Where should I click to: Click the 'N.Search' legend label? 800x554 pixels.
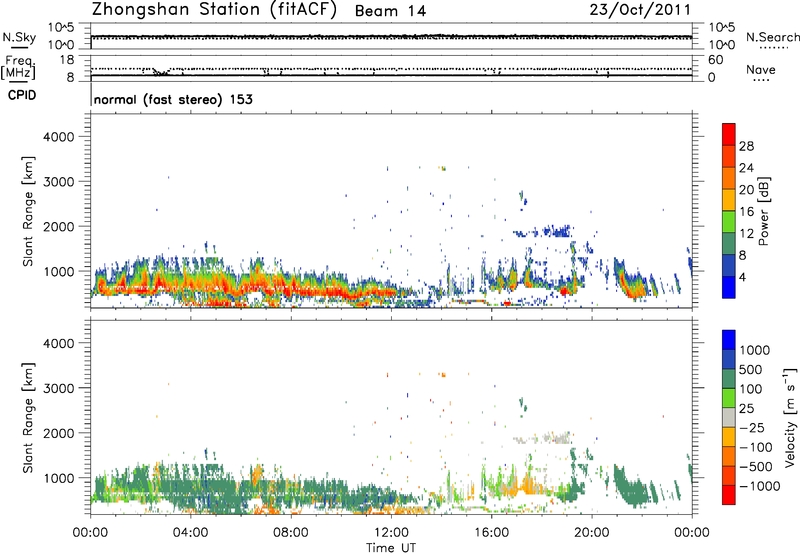[x=773, y=37]
